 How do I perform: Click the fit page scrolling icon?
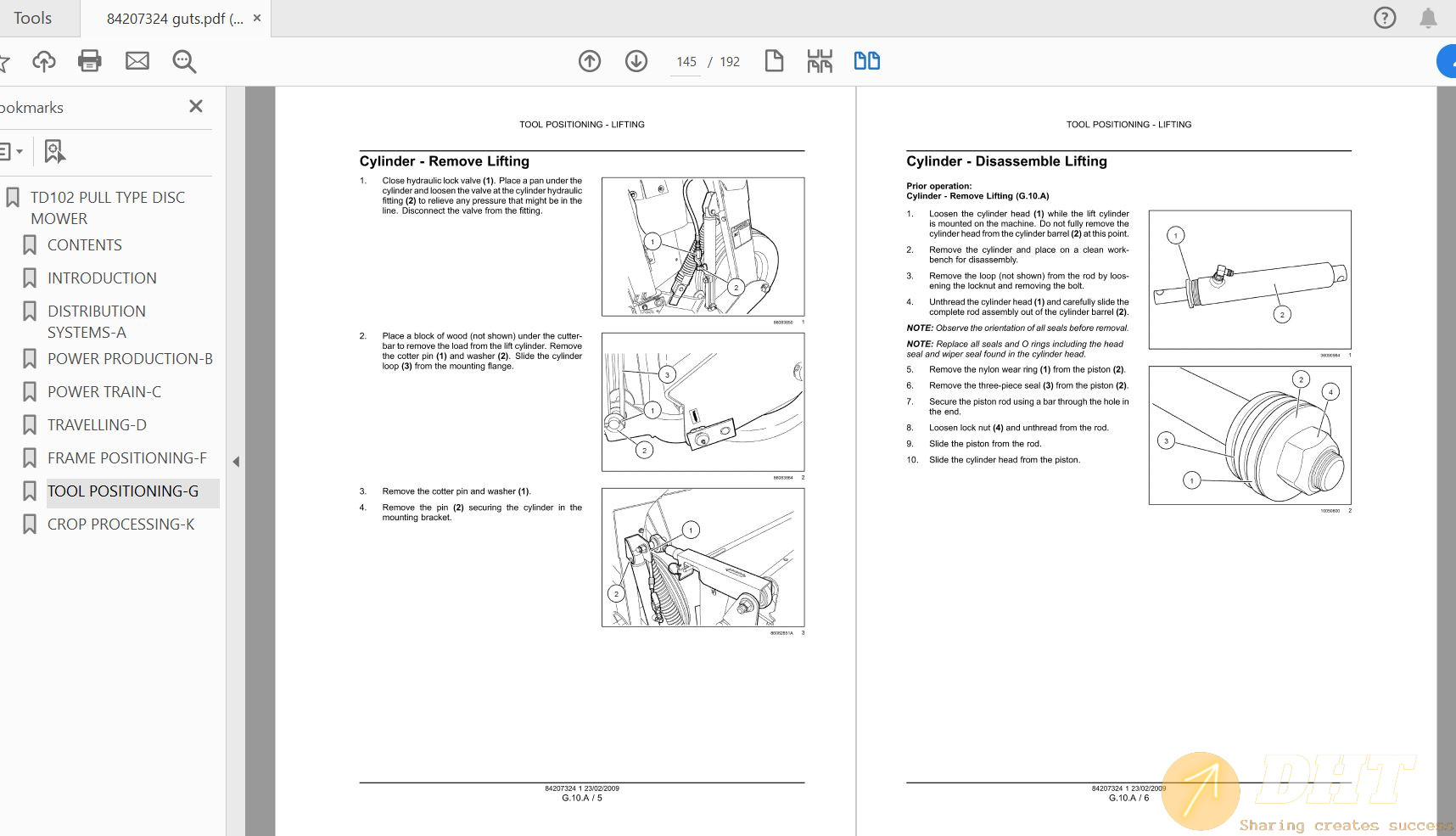pyautogui.click(x=820, y=61)
